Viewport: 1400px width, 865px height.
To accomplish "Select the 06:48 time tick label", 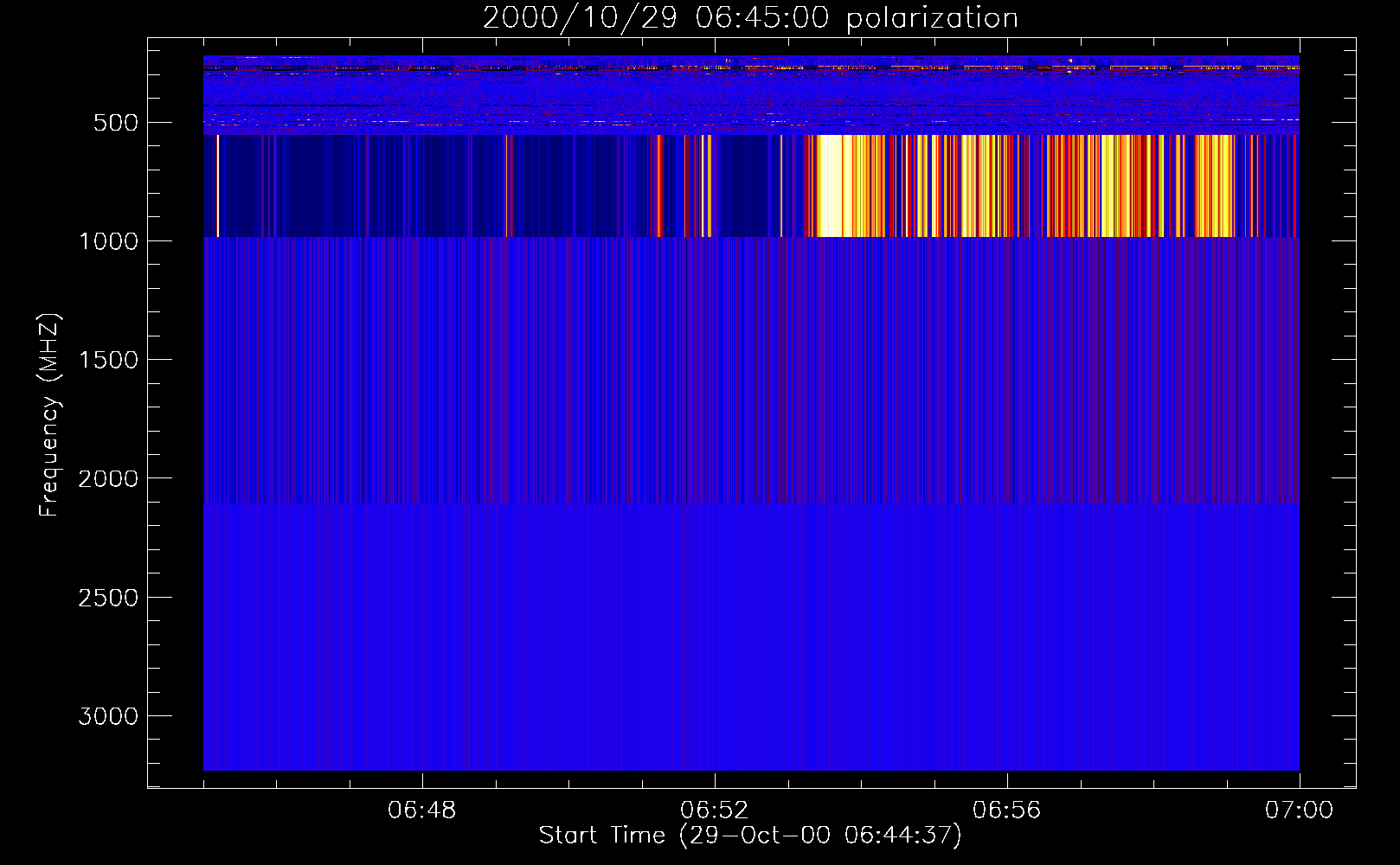I will click(421, 811).
